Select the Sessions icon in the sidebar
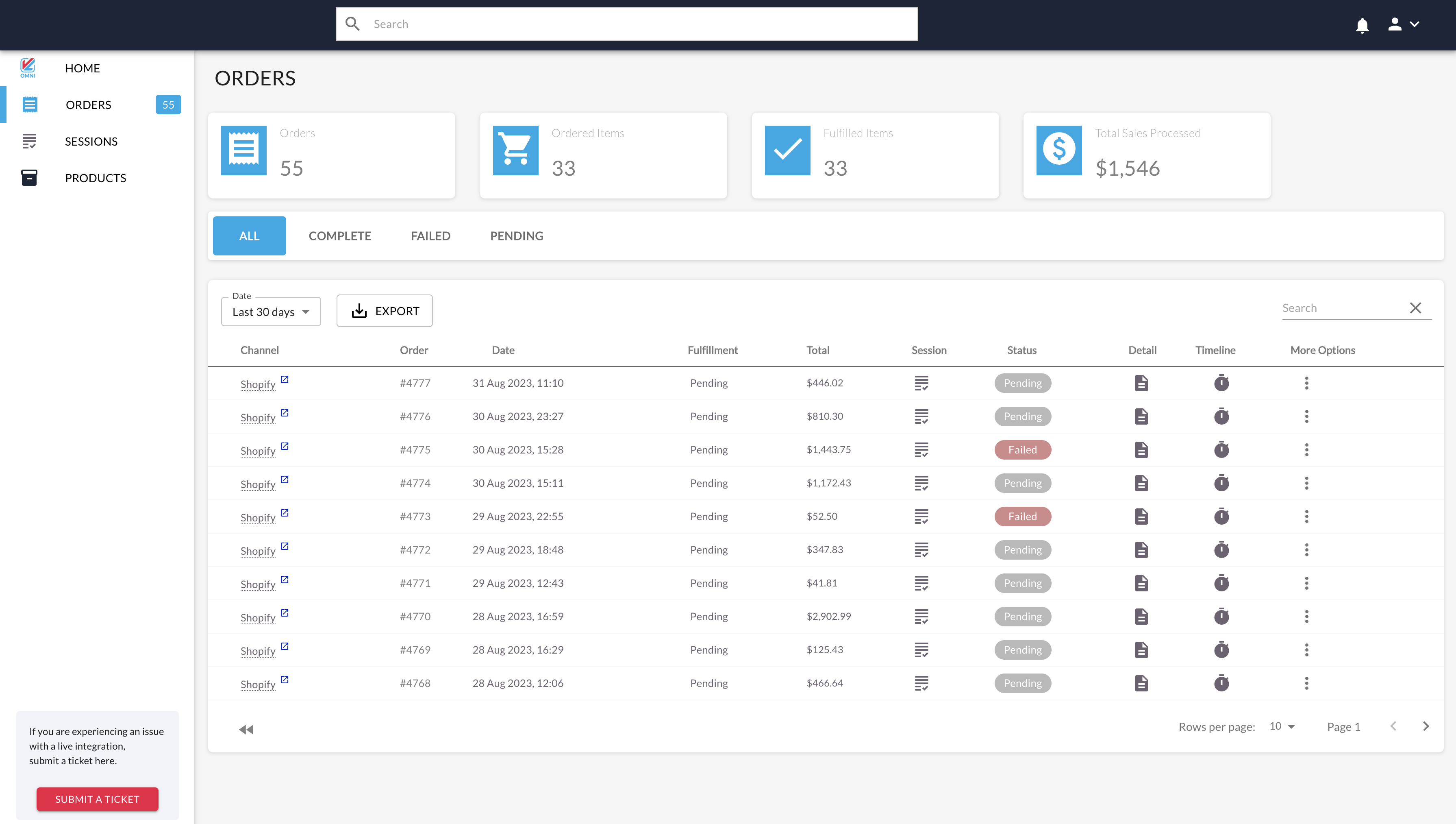This screenshot has width=1456, height=824. [29, 141]
